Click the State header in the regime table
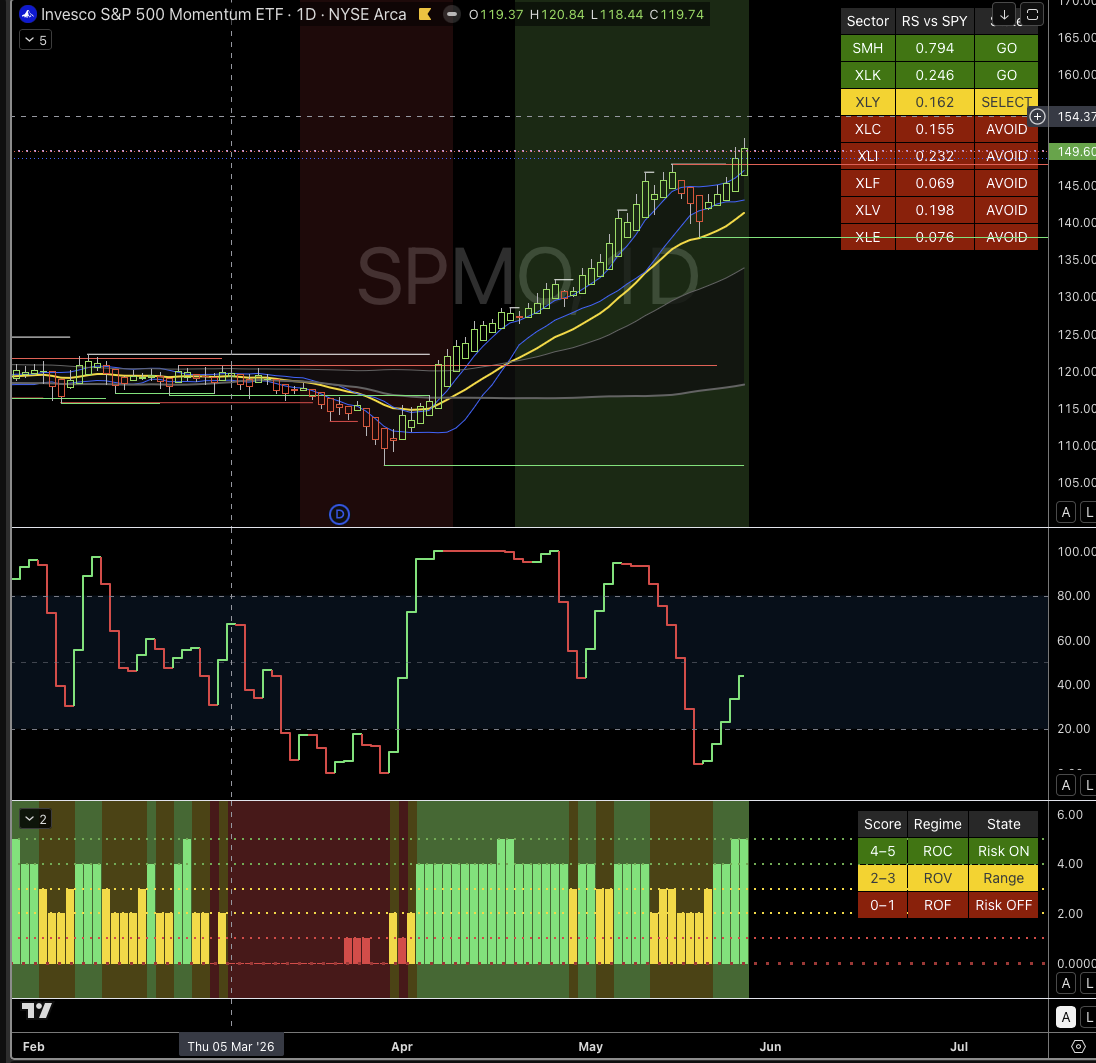Viewport: 1096px width, 1063px height. tap(1003, 824)
